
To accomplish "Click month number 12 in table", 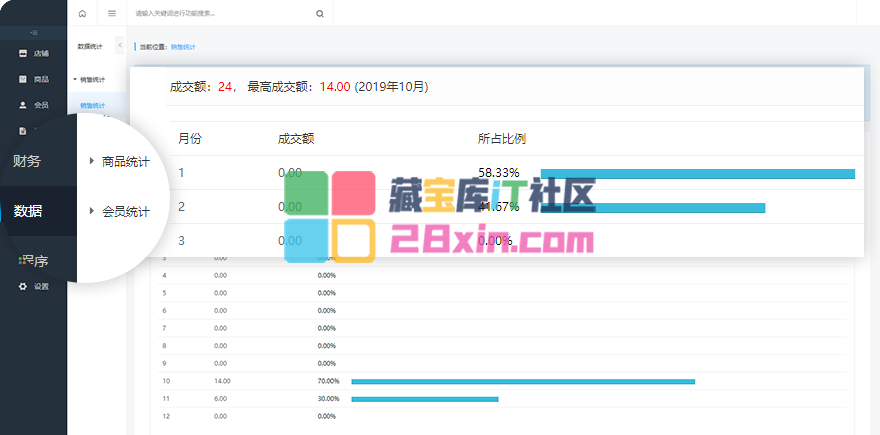I will pyautogui.click(x=166, y=416).
